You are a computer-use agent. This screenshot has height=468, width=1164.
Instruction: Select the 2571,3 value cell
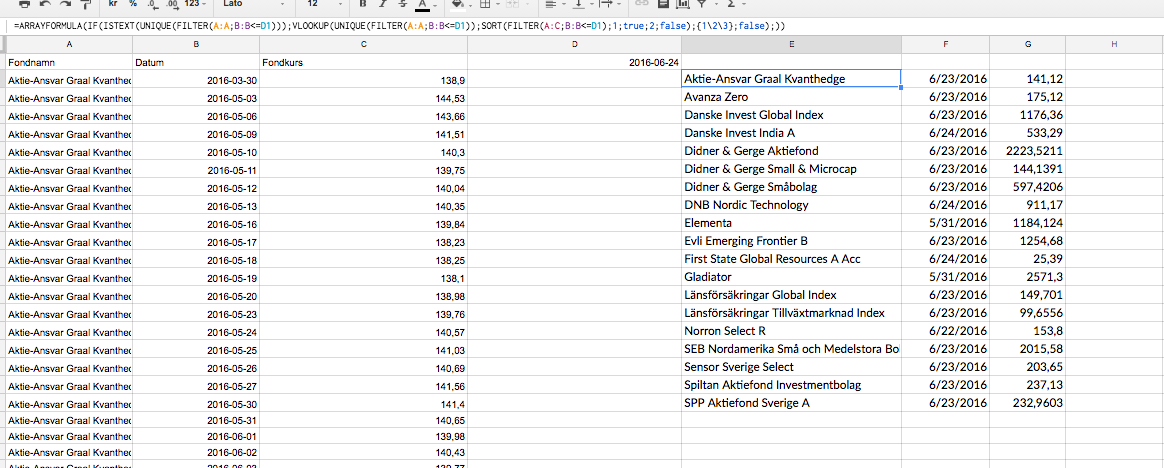pos(1027,276)
